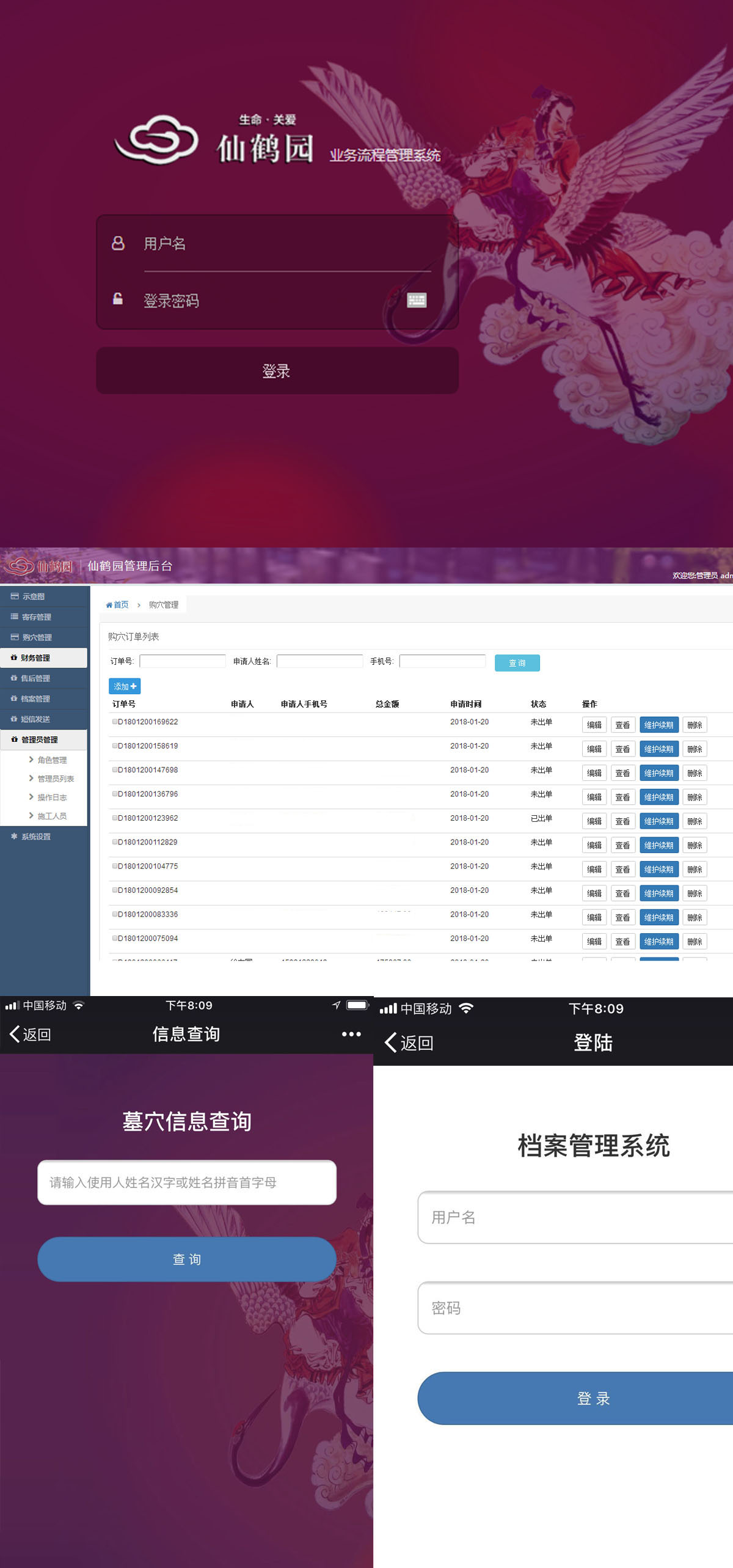Check the box for order D1801200092854
The image size is (733, 1568).
(x=115, y=890)
